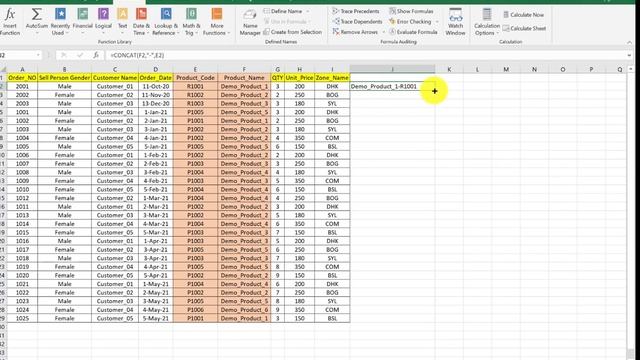Screen dimensions: 640x360
Task: Collapse the ribbon with the chevron
Action: tap(629, 42)
